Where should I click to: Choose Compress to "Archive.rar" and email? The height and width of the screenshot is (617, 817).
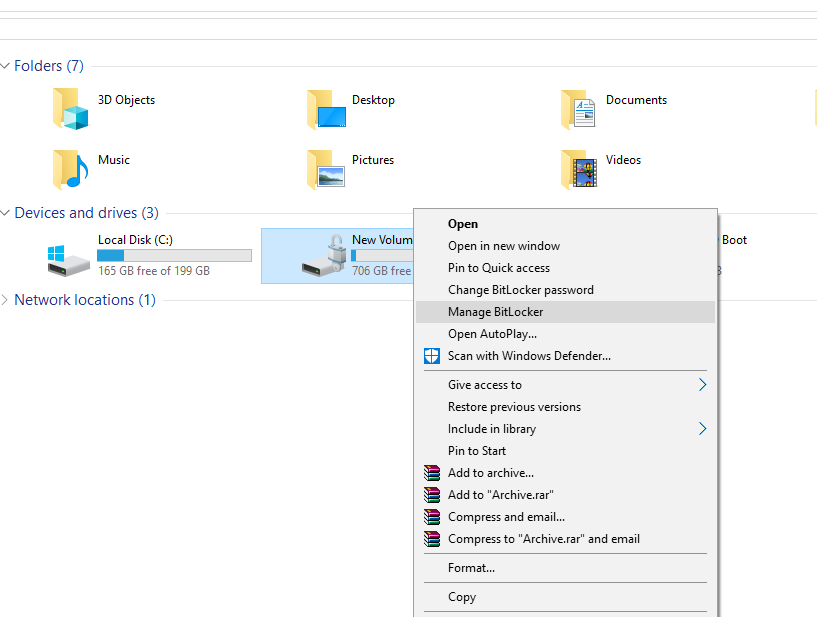(x=565, y=539)
